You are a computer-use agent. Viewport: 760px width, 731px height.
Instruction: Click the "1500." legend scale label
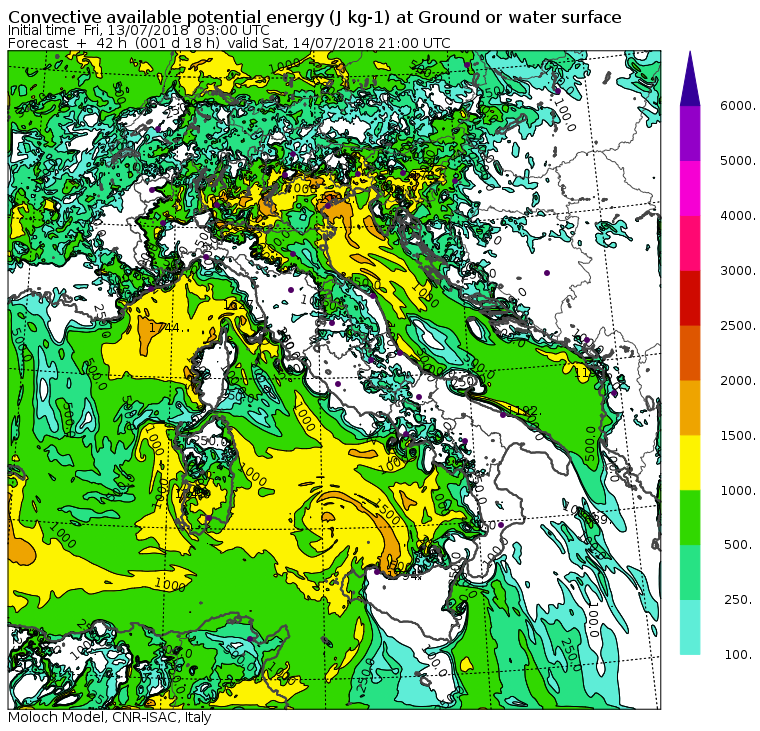point(738,435)
